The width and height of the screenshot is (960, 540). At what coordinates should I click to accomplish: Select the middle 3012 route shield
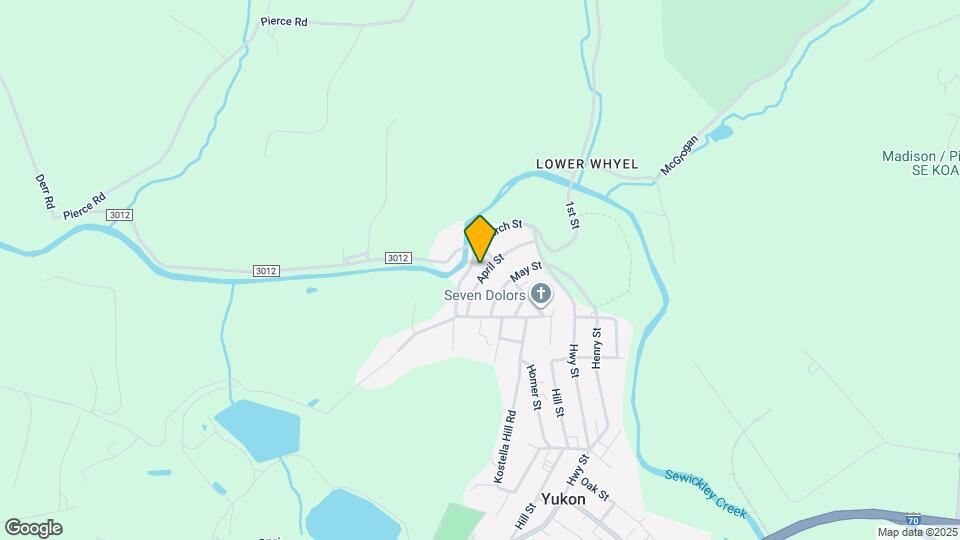pyautogui.click(x=266, y=271)
